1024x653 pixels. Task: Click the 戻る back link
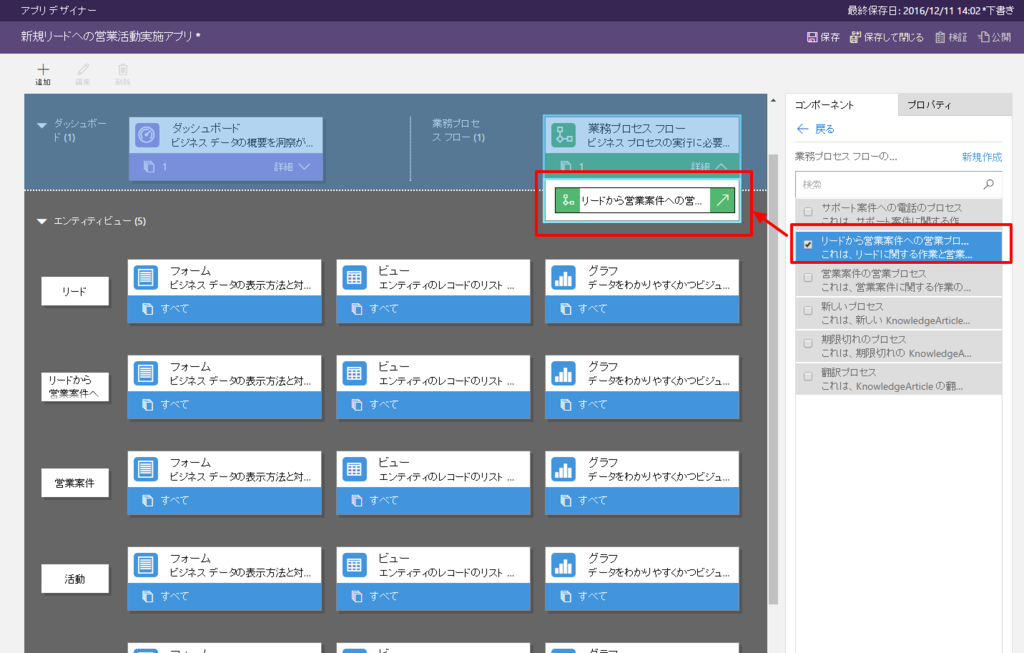point(824,129)
